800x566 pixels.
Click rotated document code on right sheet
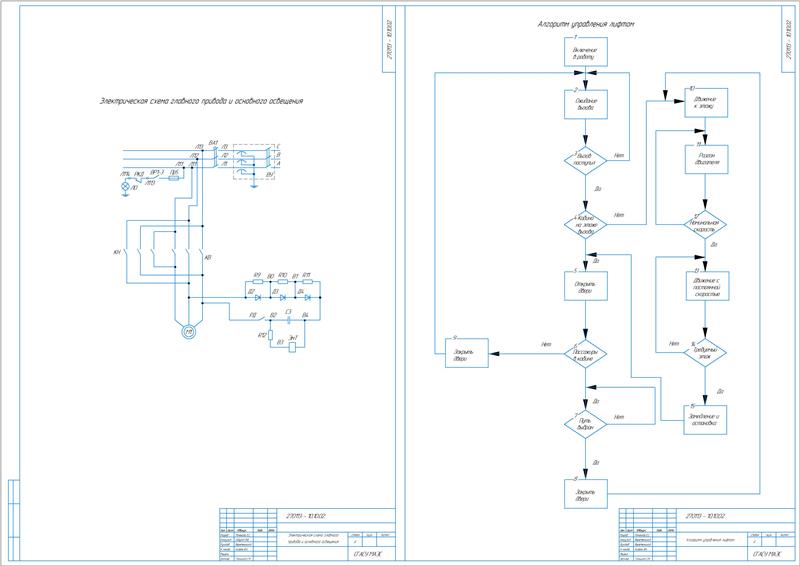[789, 40]
